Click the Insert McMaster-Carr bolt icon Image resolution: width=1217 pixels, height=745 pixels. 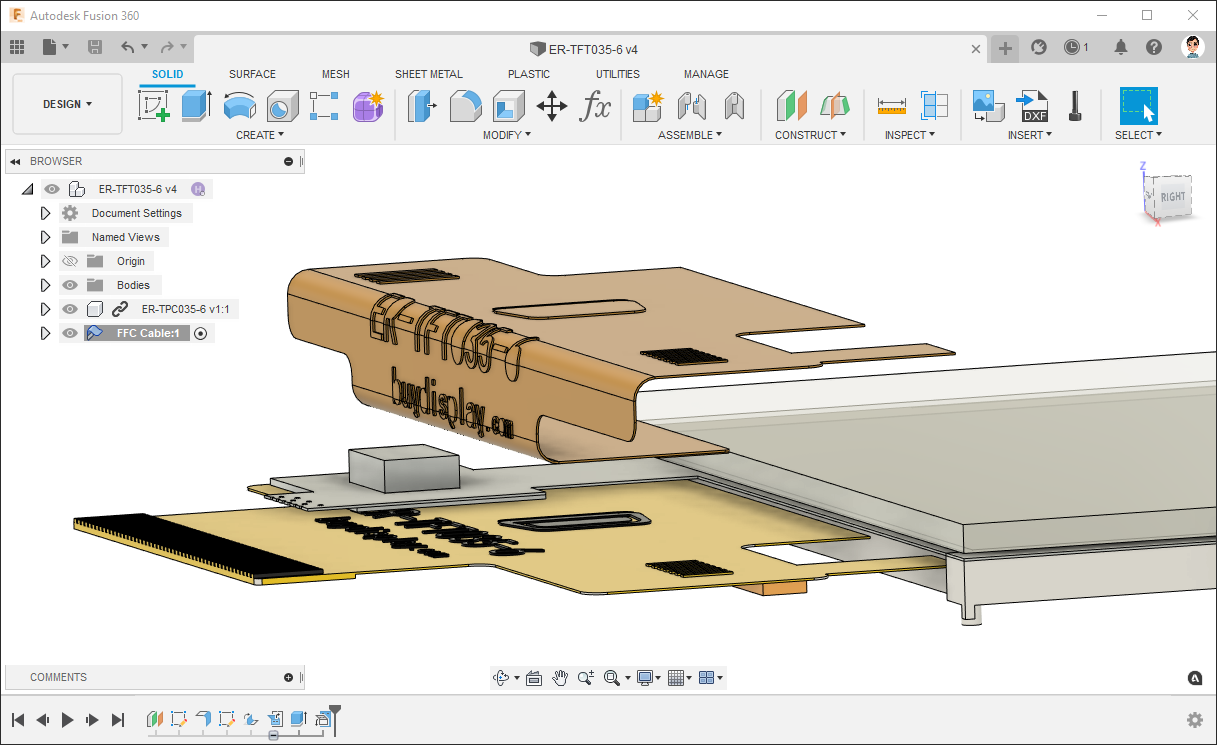pyautogui.click(x=1073, y=106)
